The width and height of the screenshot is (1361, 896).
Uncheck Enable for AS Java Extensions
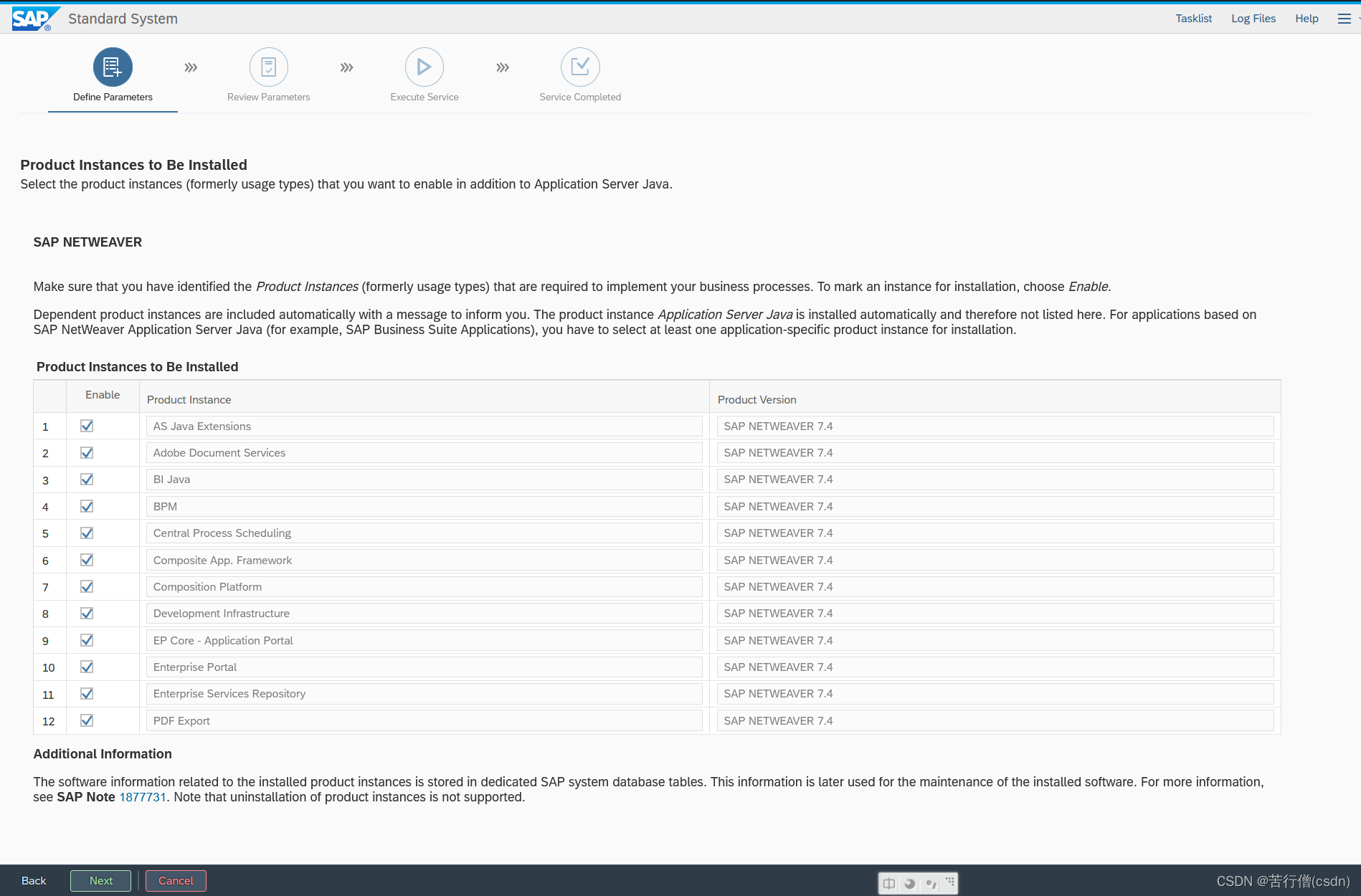(x=87, y=426)
